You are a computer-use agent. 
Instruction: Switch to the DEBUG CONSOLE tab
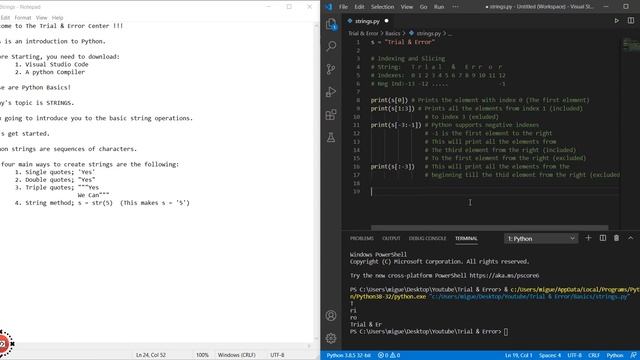coord(427,238)
